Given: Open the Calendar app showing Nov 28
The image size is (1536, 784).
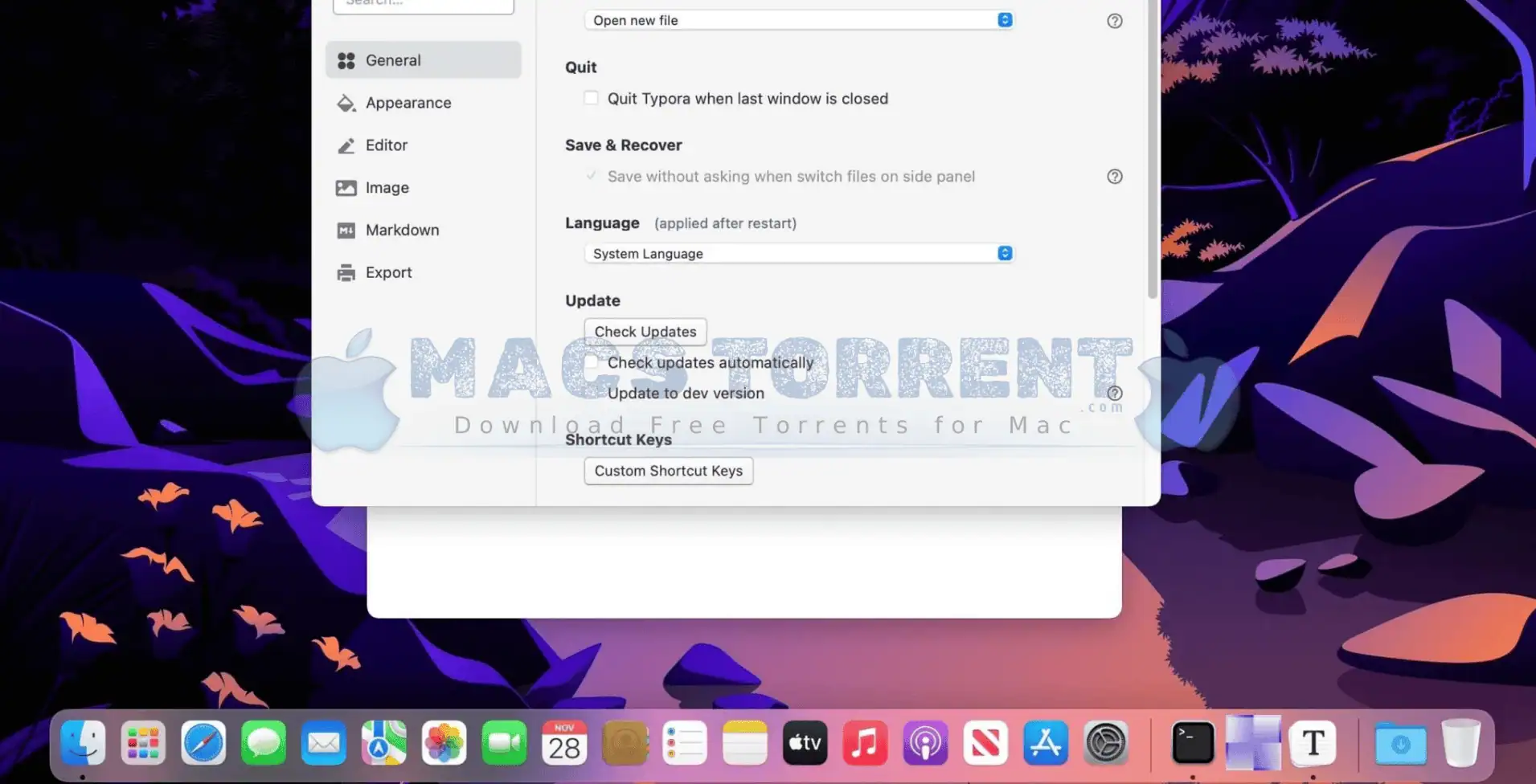Looking at the screenshot, I should [564, 742].
